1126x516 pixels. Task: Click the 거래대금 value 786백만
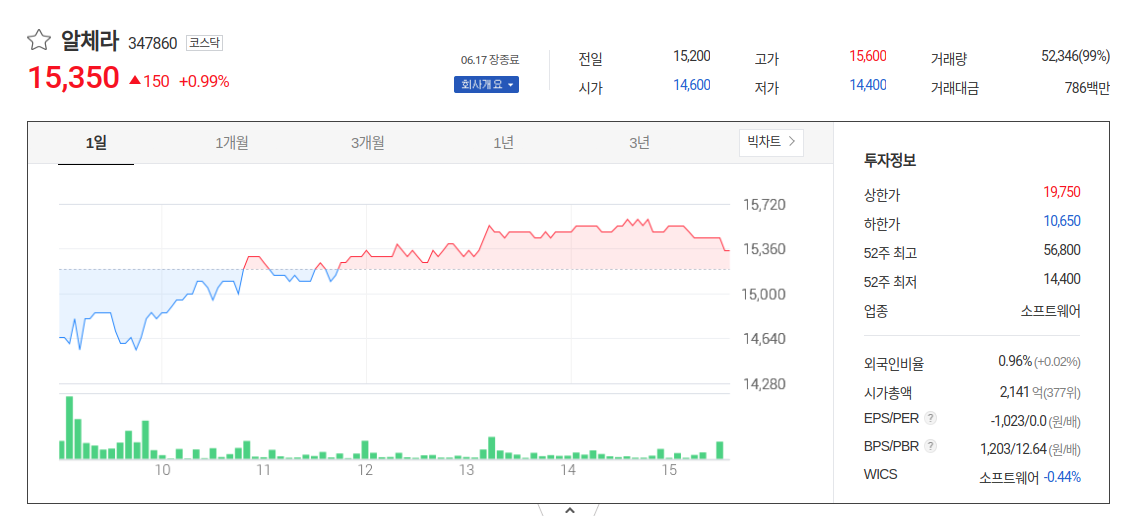(x=1087, y=88)
